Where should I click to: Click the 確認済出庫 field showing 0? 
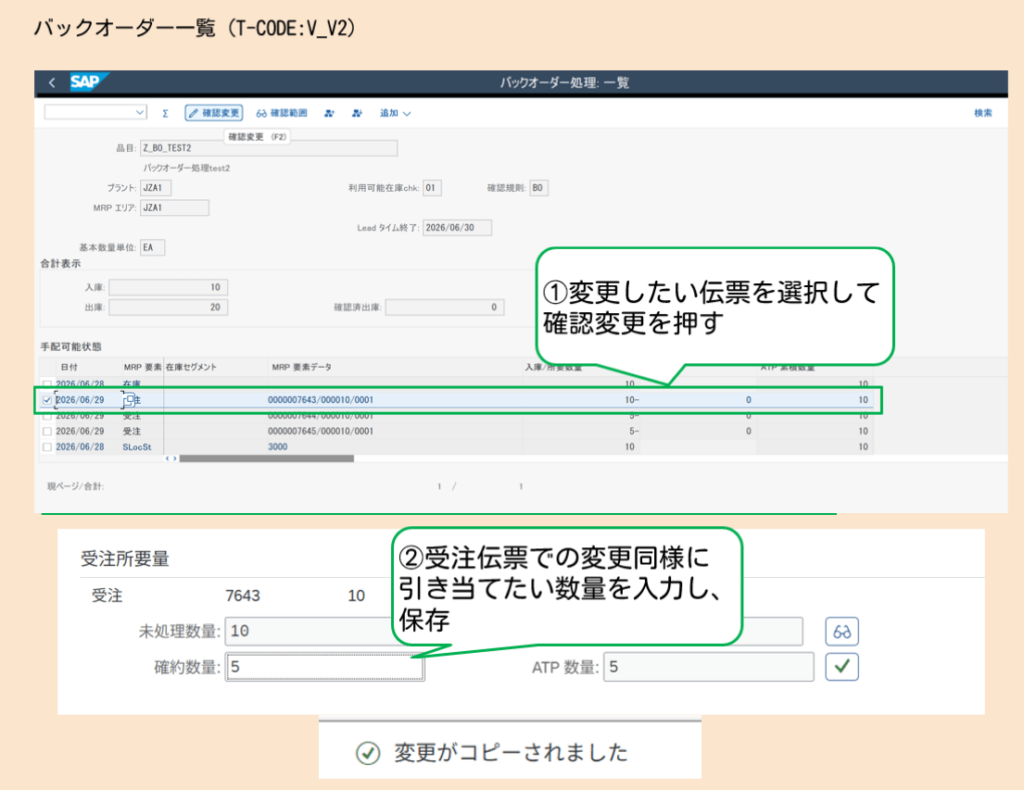(445, 308)
